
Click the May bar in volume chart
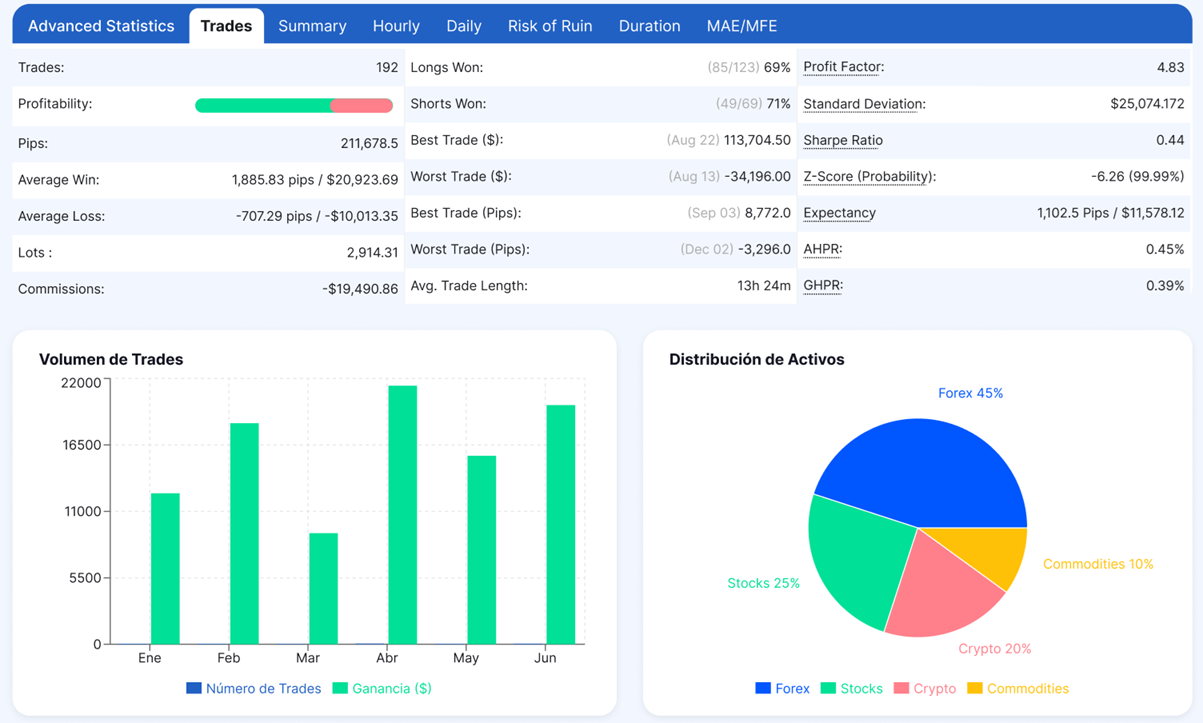(481, 550)
